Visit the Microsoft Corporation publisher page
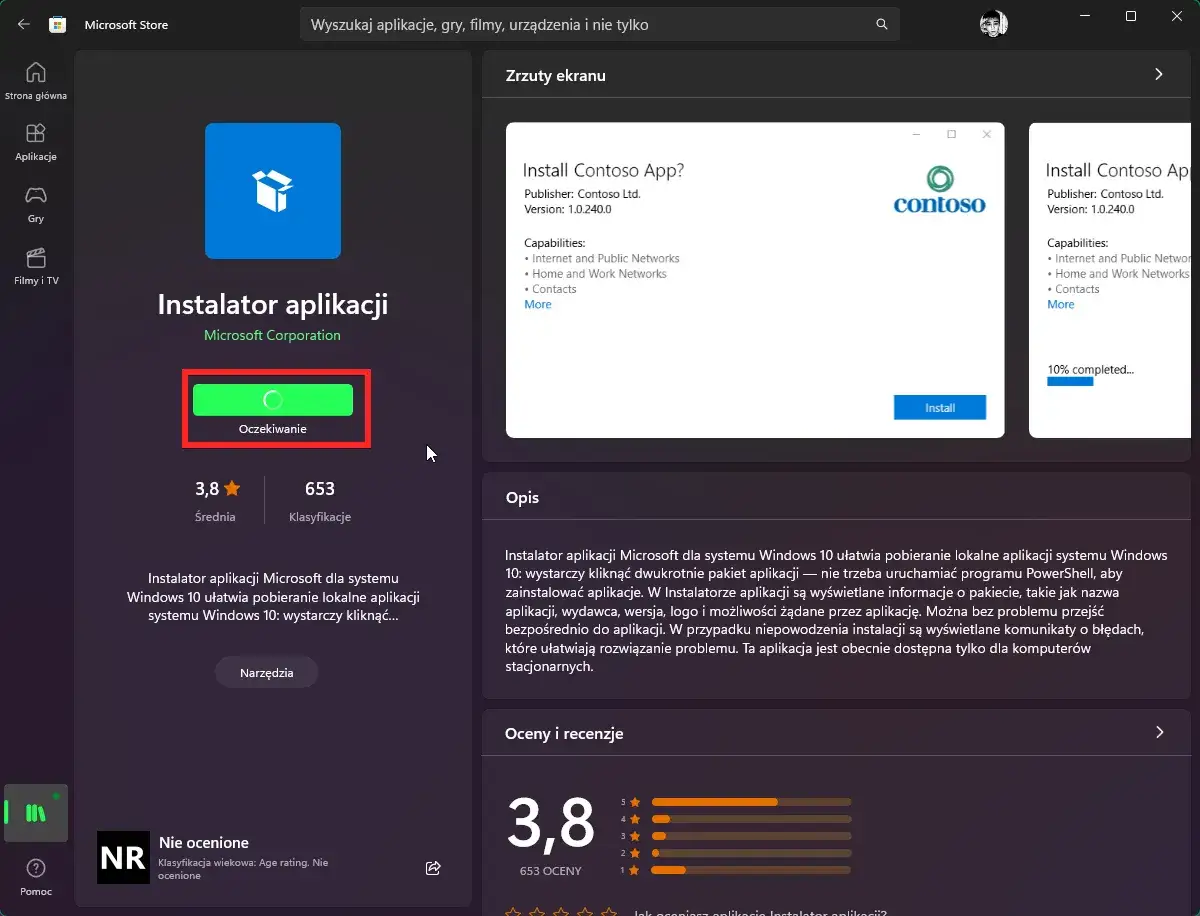 tap(272, 335)
